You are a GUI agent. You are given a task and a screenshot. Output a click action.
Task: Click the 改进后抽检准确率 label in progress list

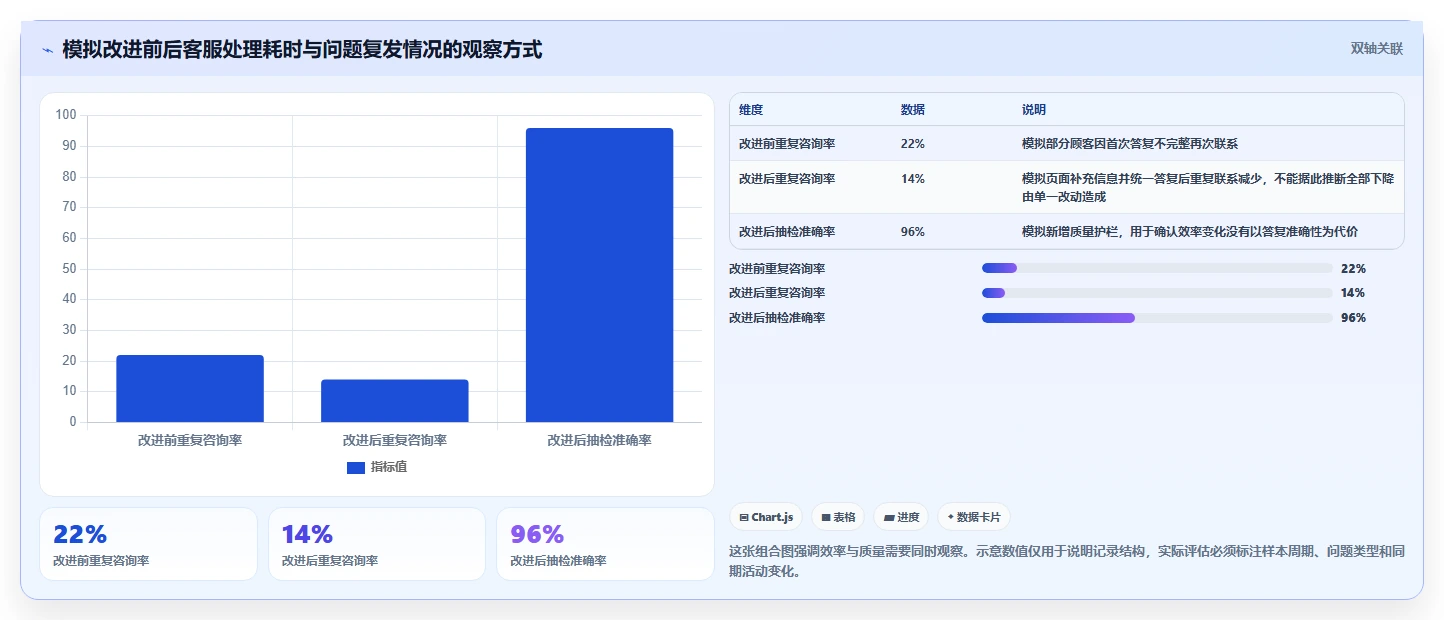tap(777, 318)
